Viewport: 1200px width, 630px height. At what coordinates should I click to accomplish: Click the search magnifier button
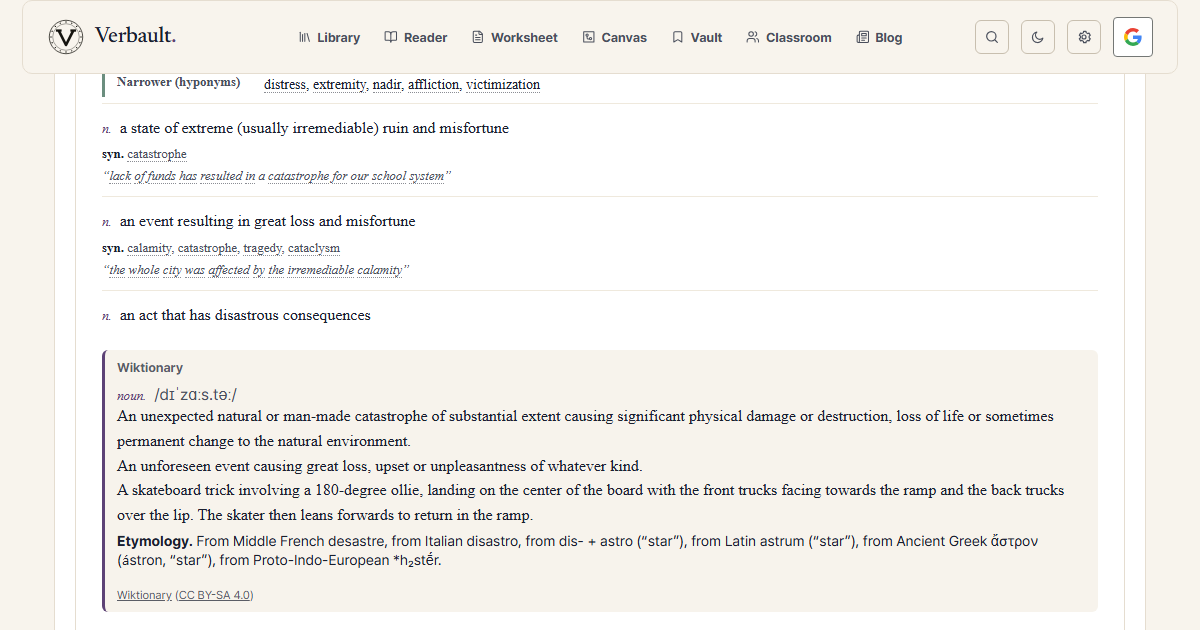click(x=992, y=37)
